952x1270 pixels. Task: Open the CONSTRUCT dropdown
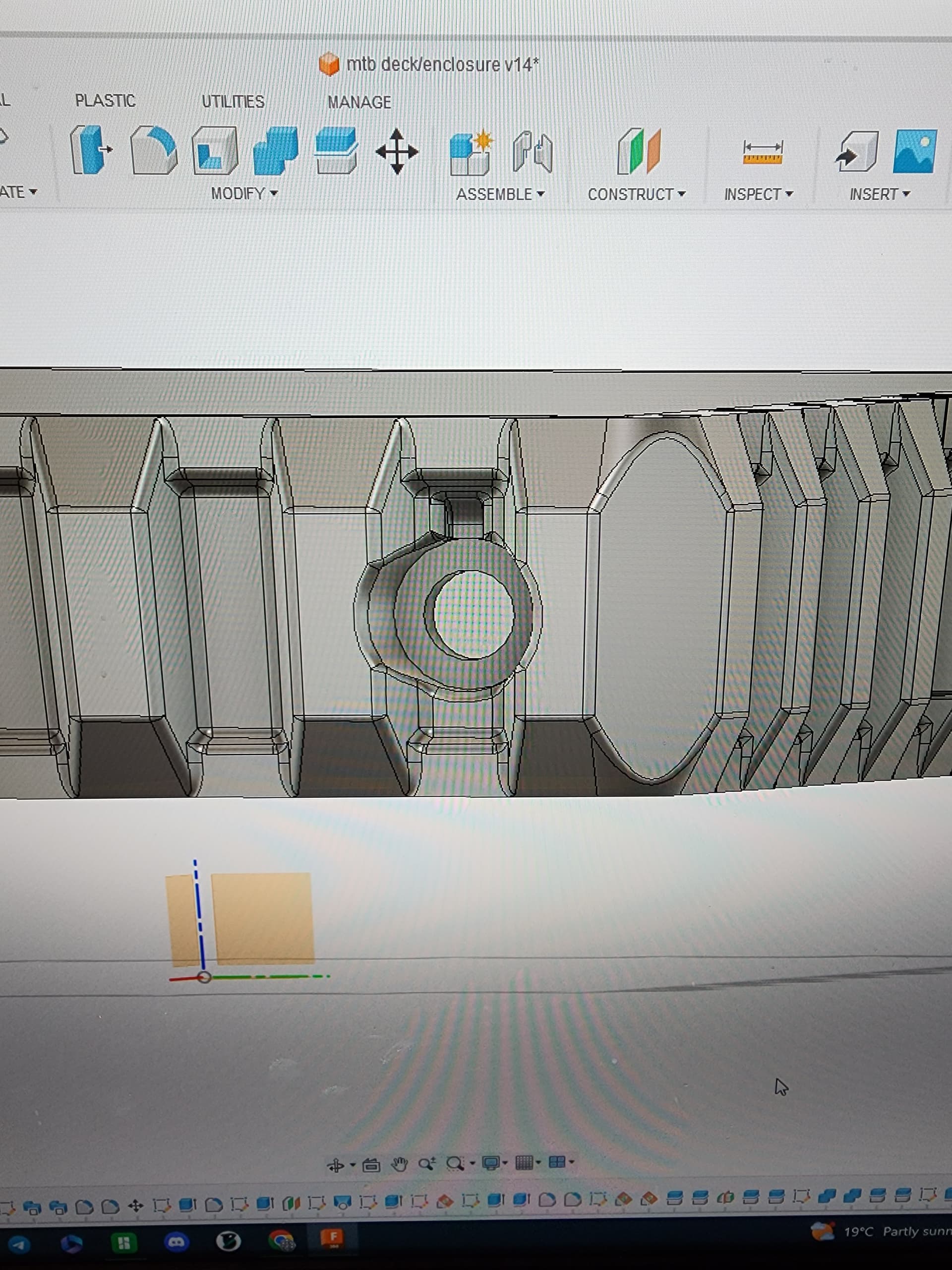point(636,194)
